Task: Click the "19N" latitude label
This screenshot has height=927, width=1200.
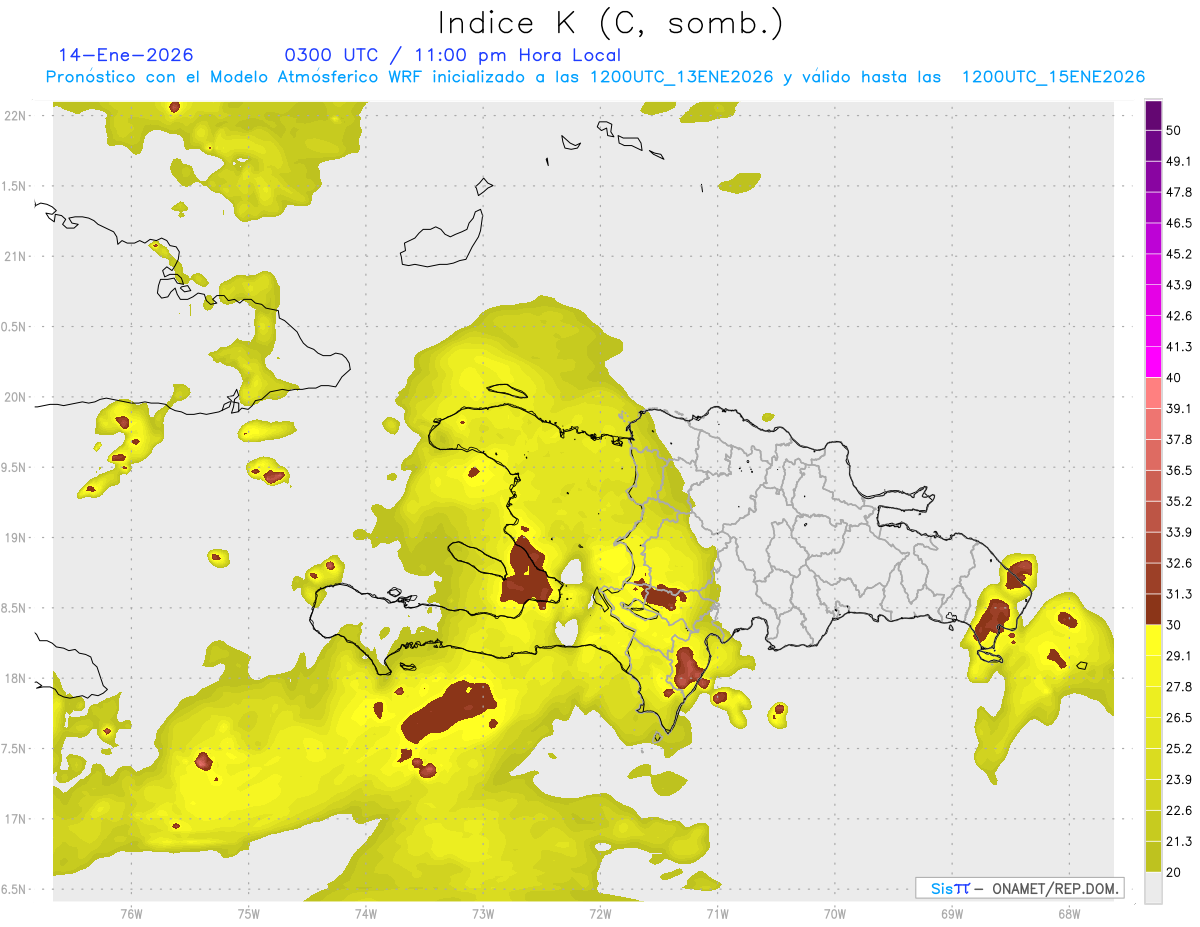Action: pos(15,537)
